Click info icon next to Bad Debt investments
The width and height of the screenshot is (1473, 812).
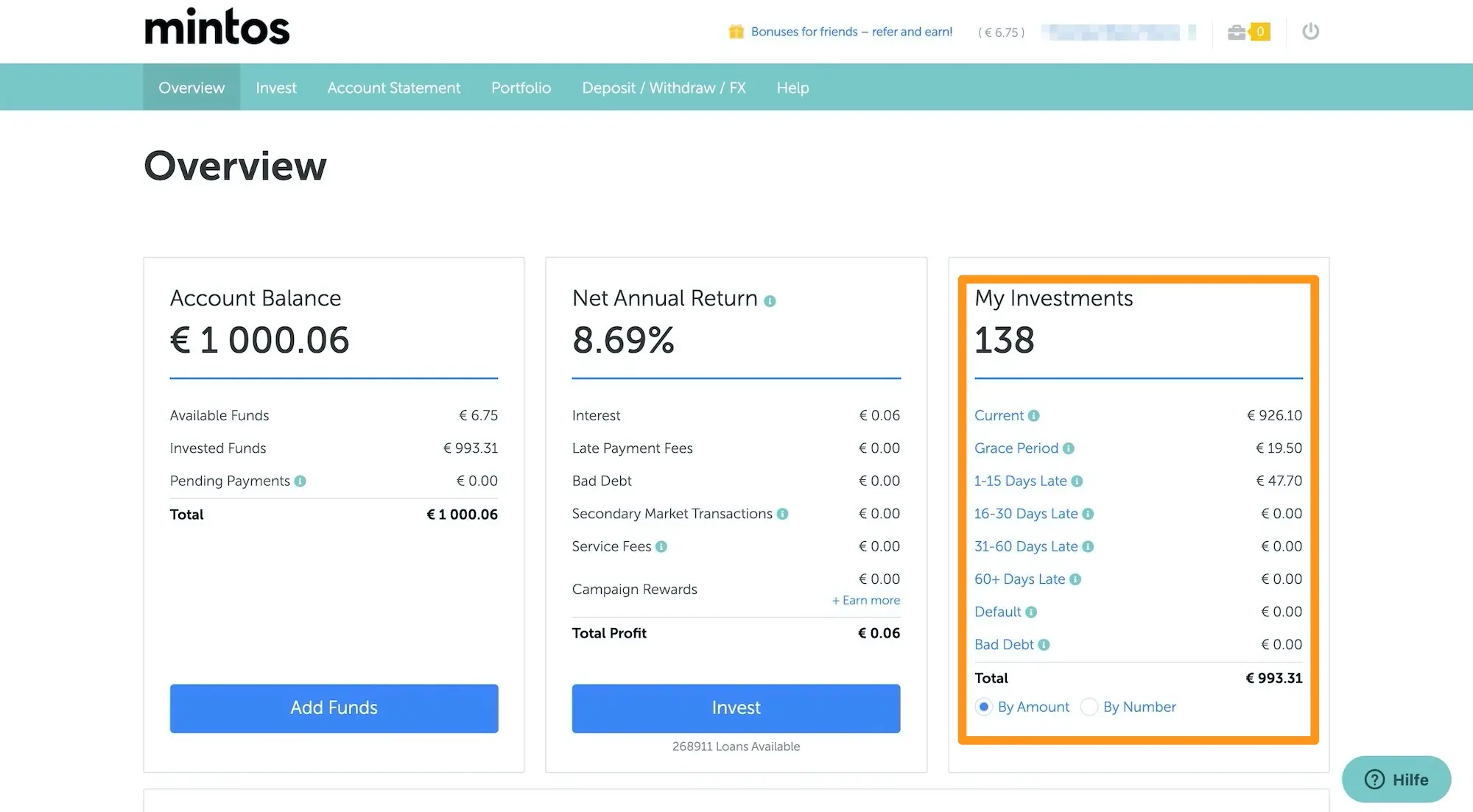pyautogui.click(x=1044, y=645)
